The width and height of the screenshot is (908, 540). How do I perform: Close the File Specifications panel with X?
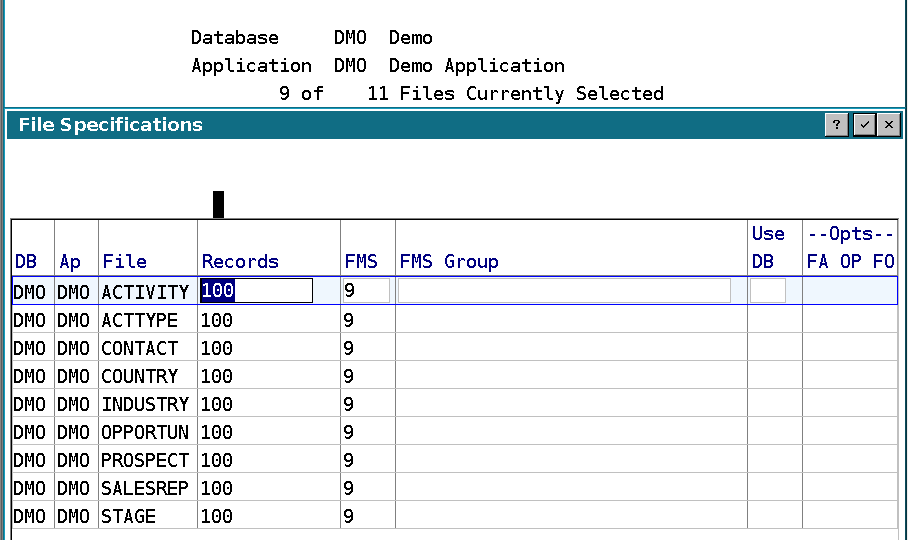[x=889, y=124]
